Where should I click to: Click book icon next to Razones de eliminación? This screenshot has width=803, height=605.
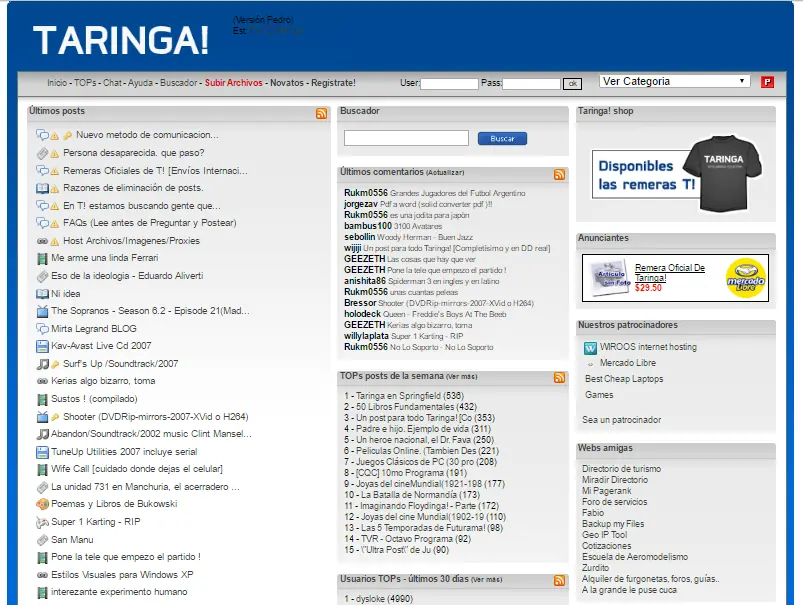pyautogui.click(x=42, y=188)
